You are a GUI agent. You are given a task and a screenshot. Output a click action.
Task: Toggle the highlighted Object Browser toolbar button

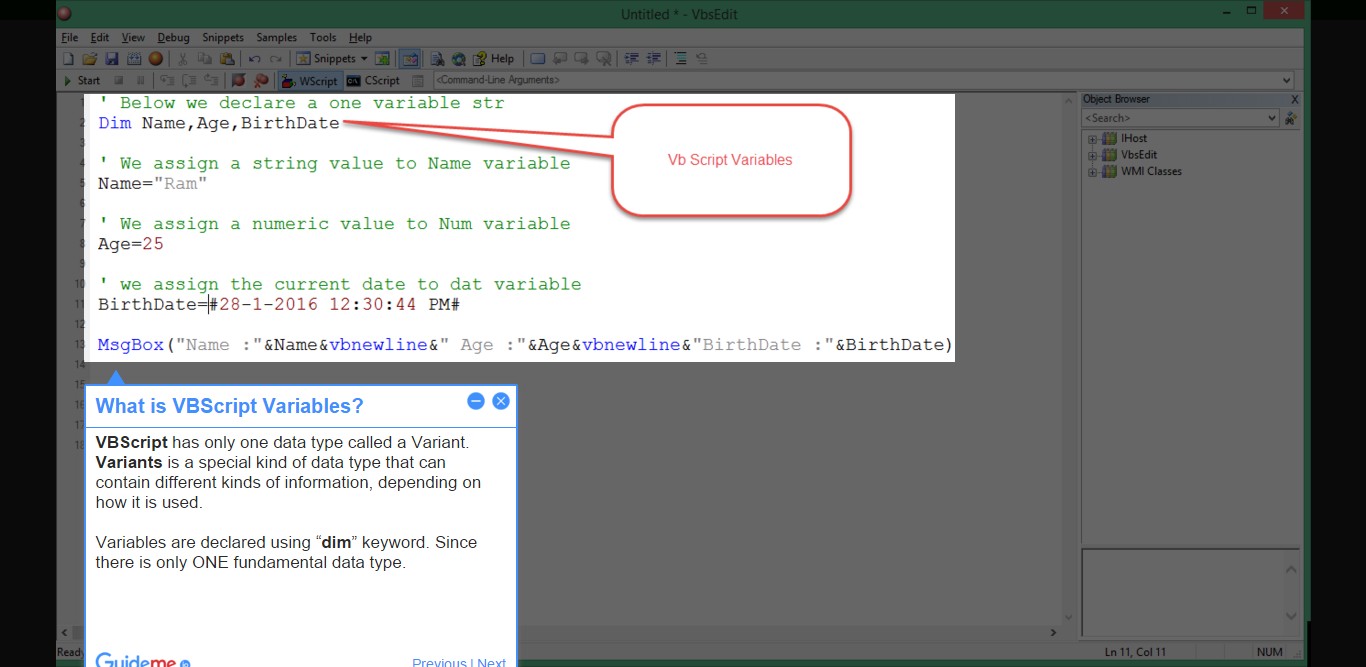[x=410, y=59]
